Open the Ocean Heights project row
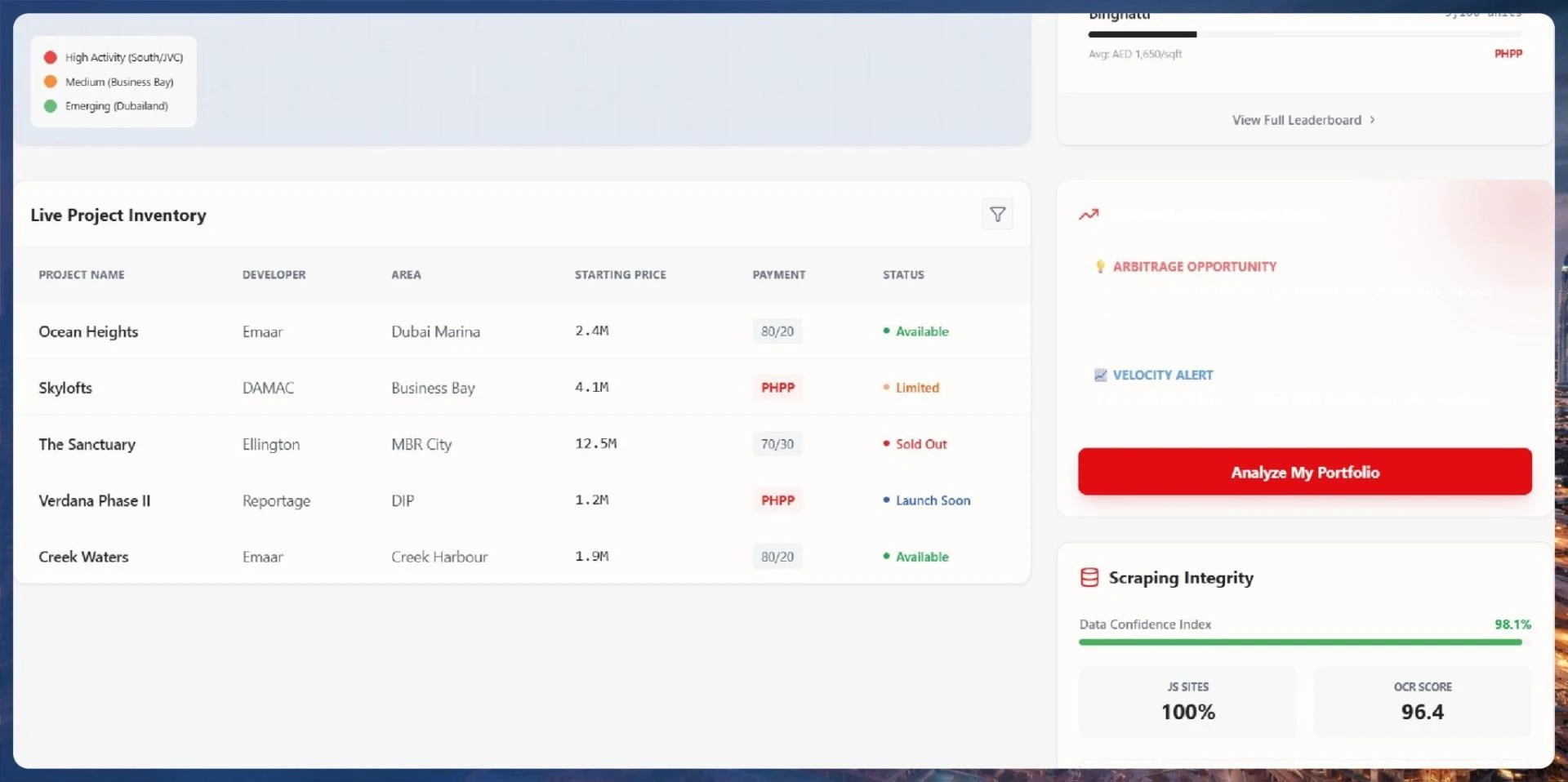The height and width of the screenshot is (782, 1568). 88,332
